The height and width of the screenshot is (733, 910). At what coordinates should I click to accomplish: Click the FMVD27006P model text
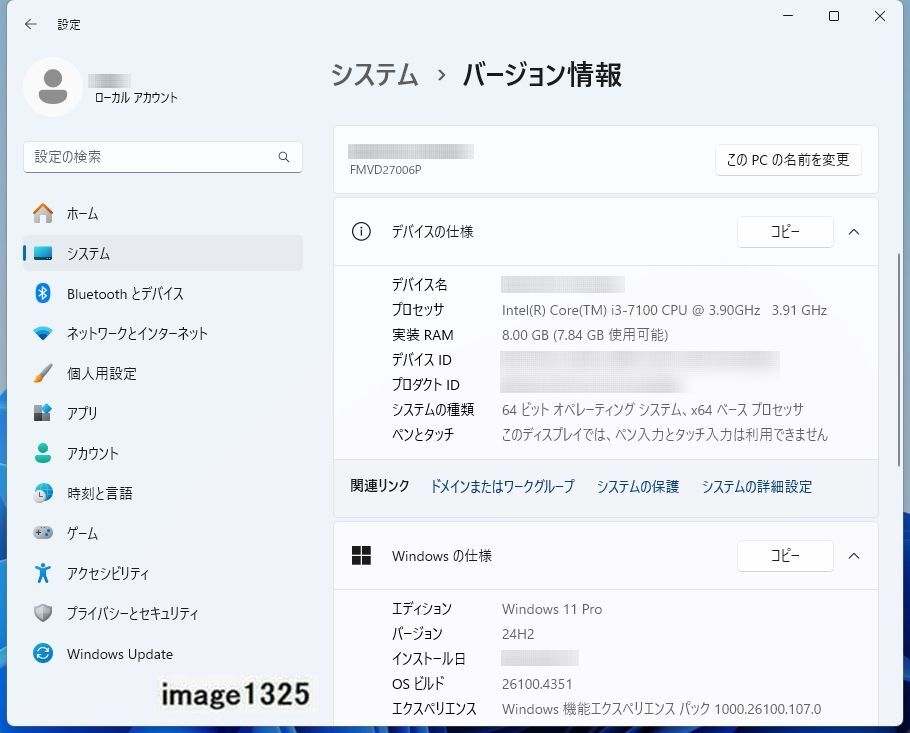tap(385, 170)
